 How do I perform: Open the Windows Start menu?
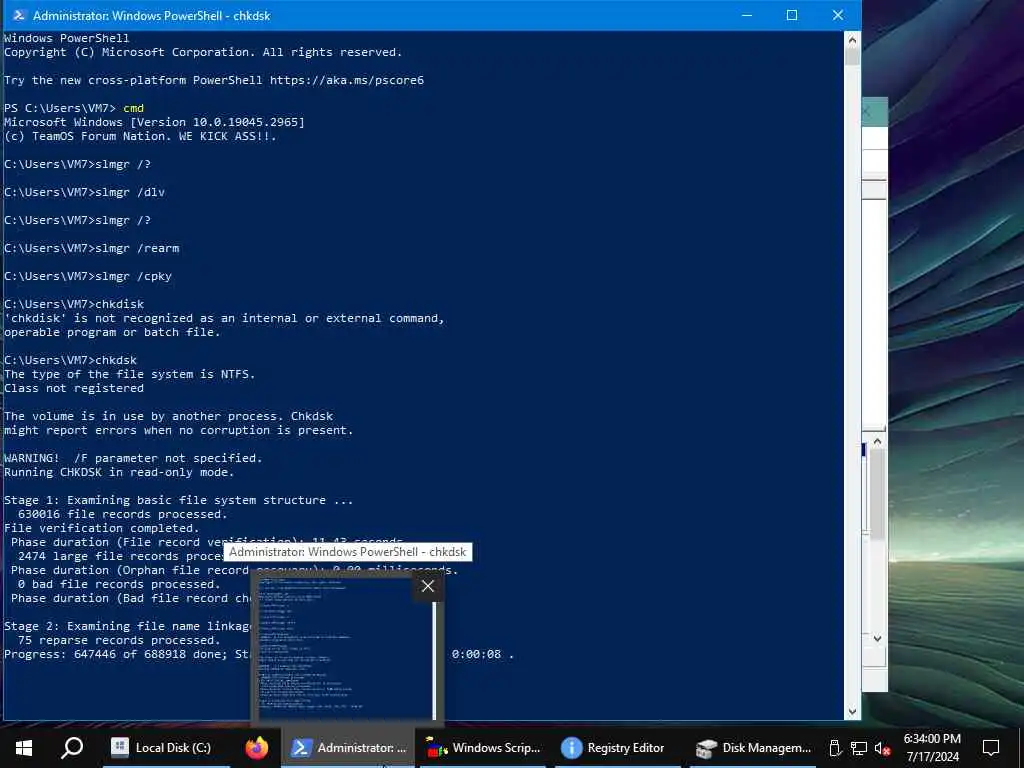[x=24, y=747]
